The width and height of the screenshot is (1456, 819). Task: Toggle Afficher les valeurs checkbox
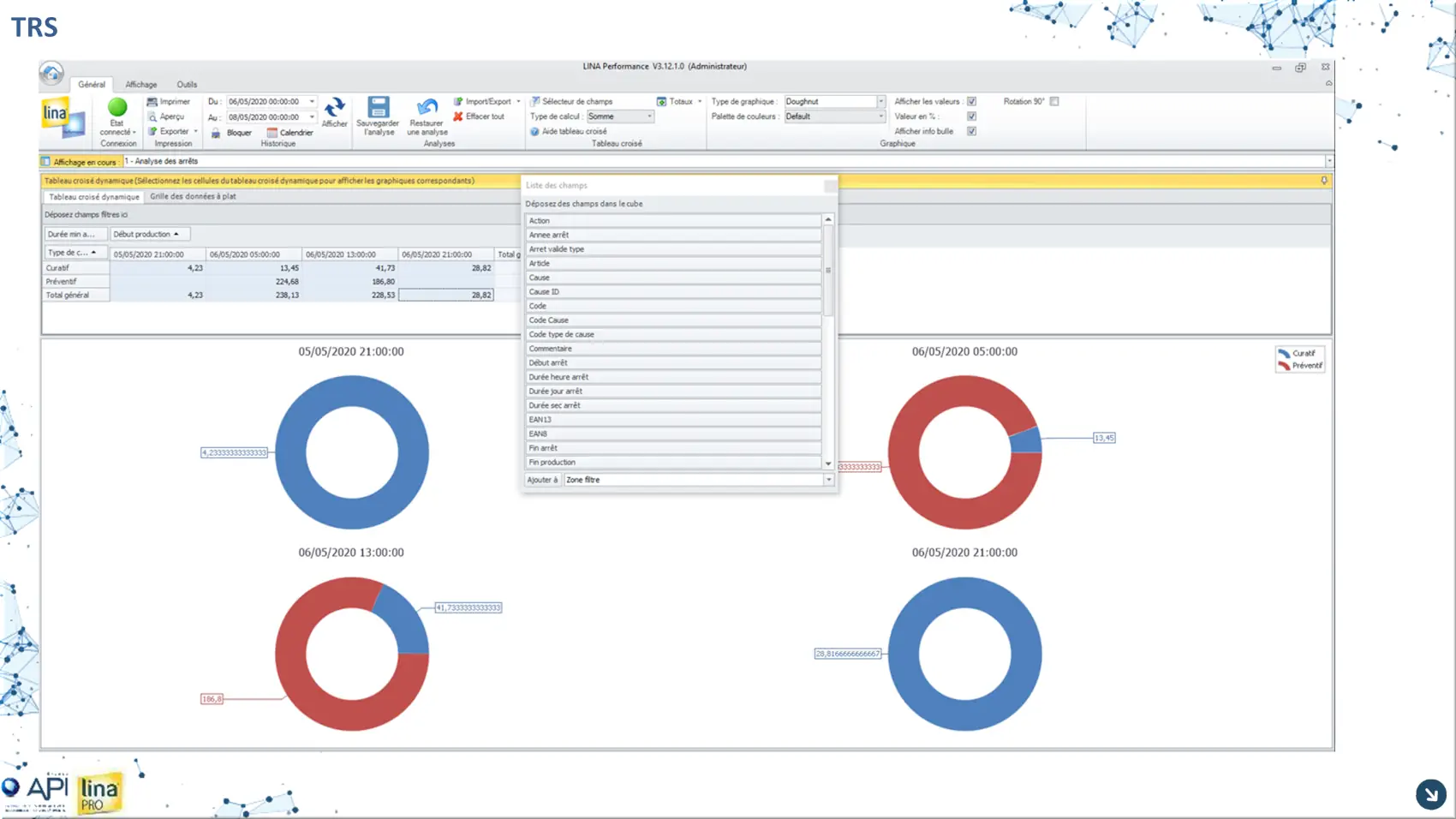971,102
